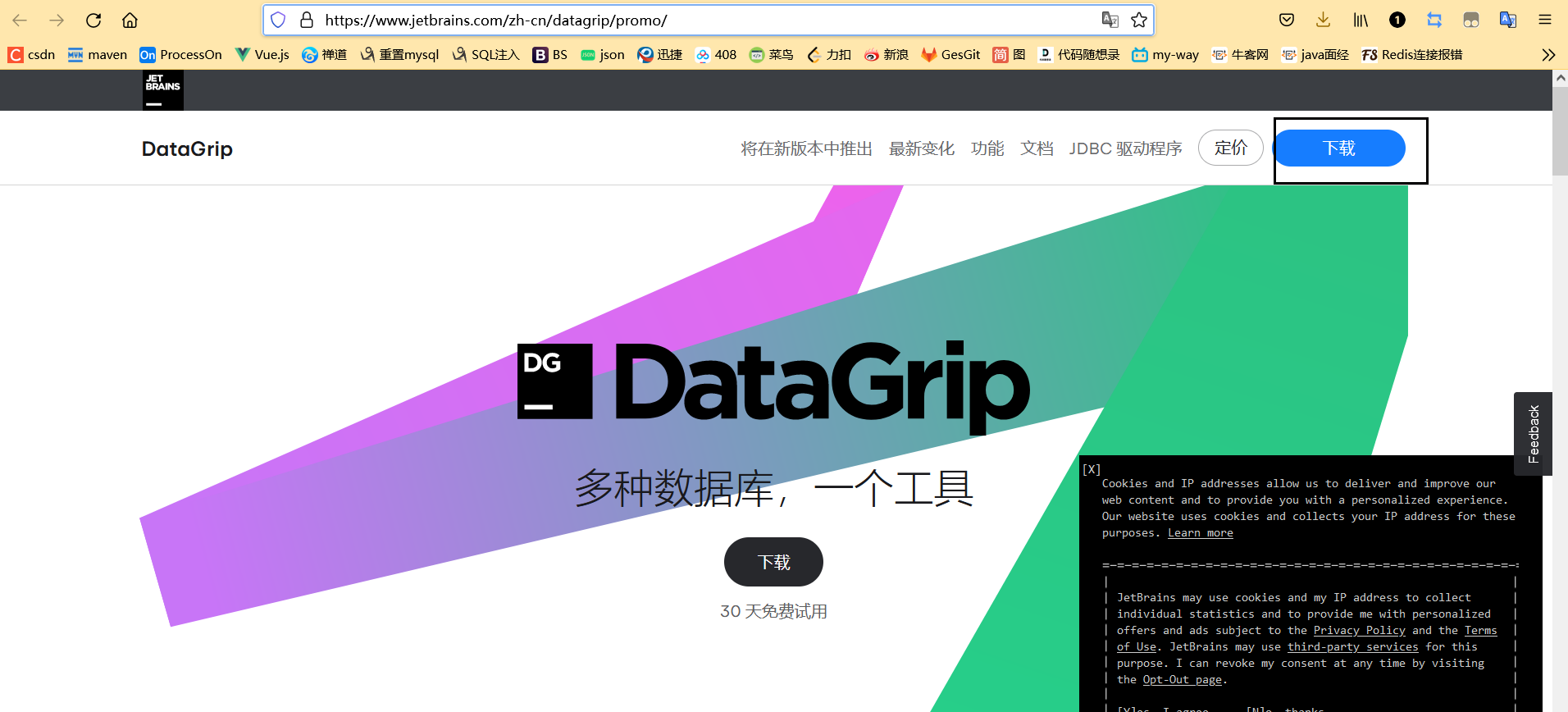
Task: Open the tracking protection shield icon
Action: (x=278, y=20)
